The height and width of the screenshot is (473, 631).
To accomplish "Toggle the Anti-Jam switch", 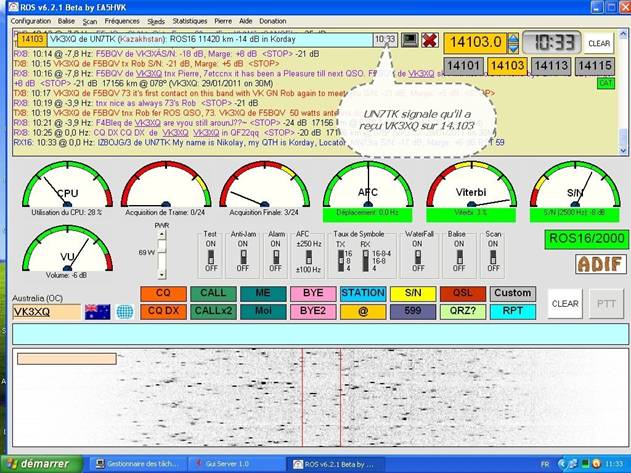I will 243,257.
